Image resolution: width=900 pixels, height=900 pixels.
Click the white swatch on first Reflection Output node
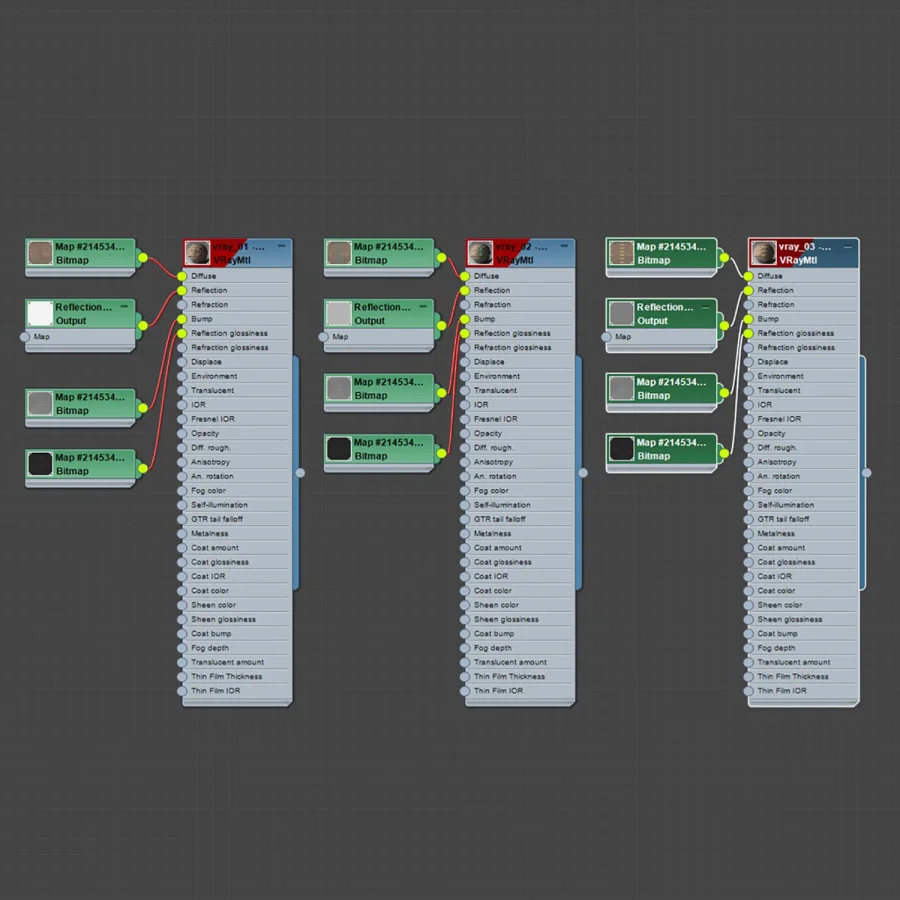[x=40, y=313]
